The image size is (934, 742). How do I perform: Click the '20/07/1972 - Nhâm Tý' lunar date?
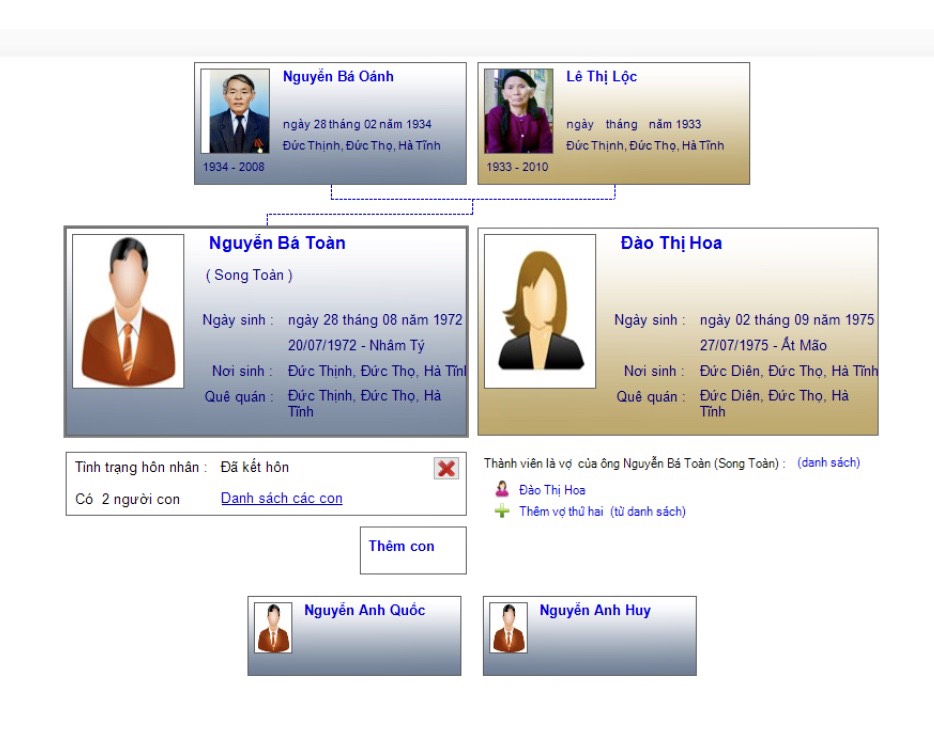click(x=356, y=345)
